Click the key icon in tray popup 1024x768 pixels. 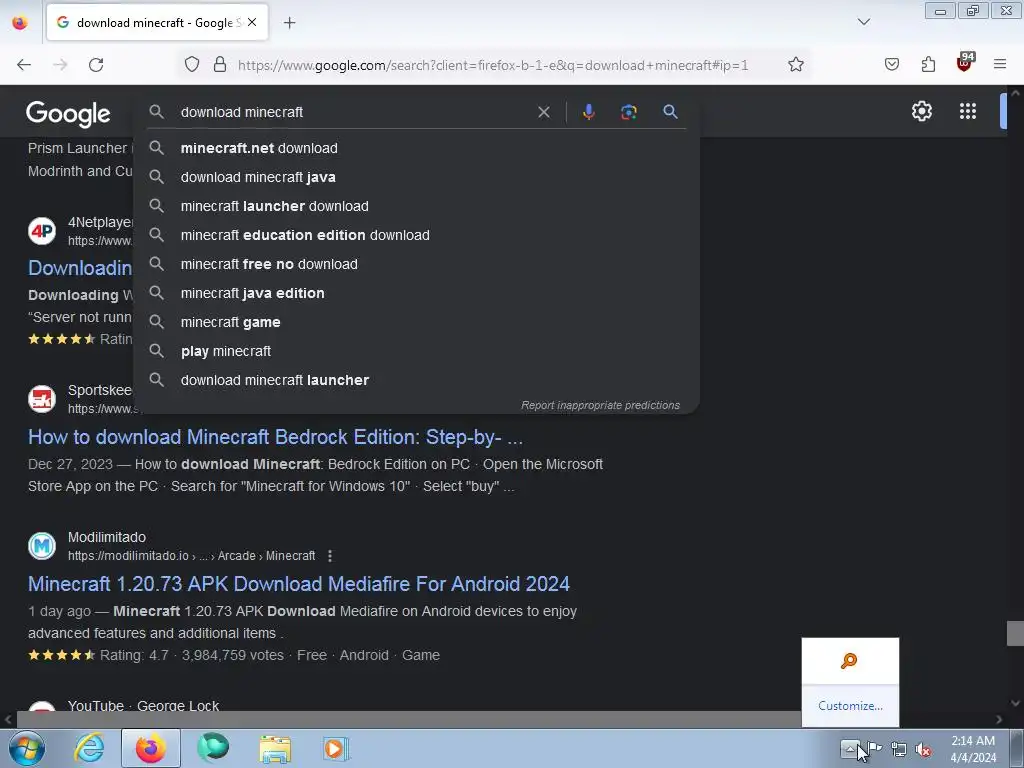pos(849,661)
